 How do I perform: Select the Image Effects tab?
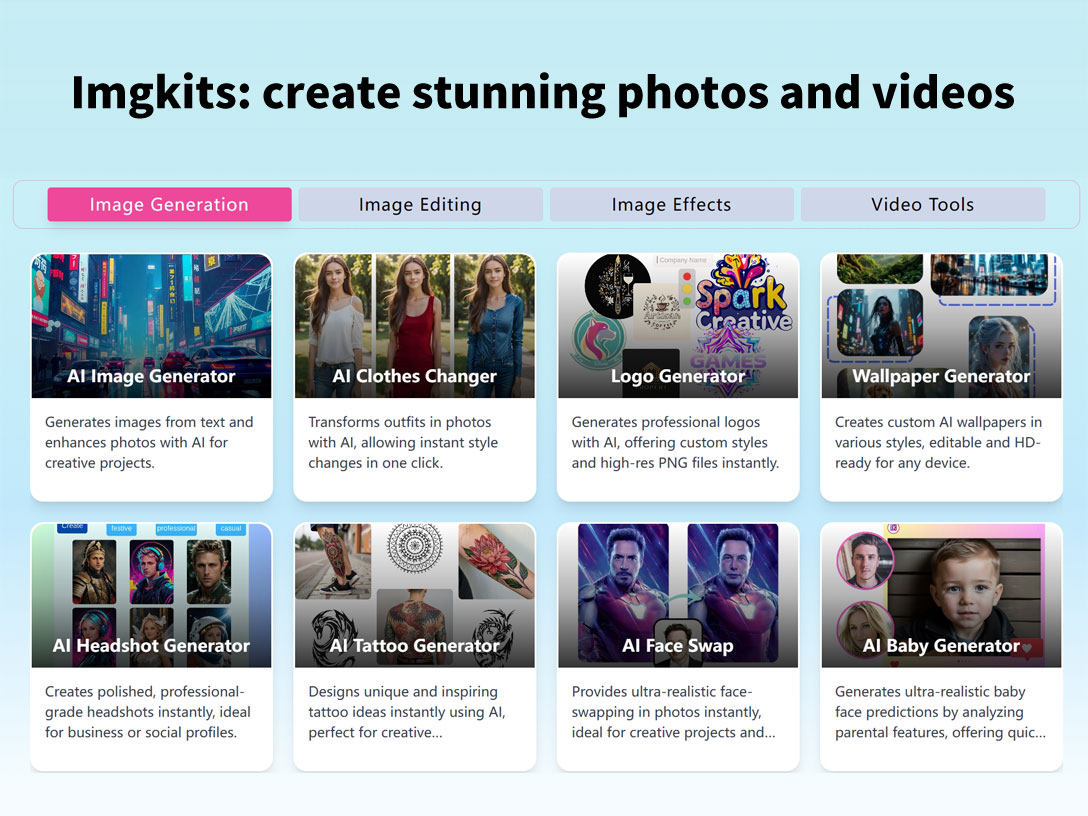(x=672, y=204)
